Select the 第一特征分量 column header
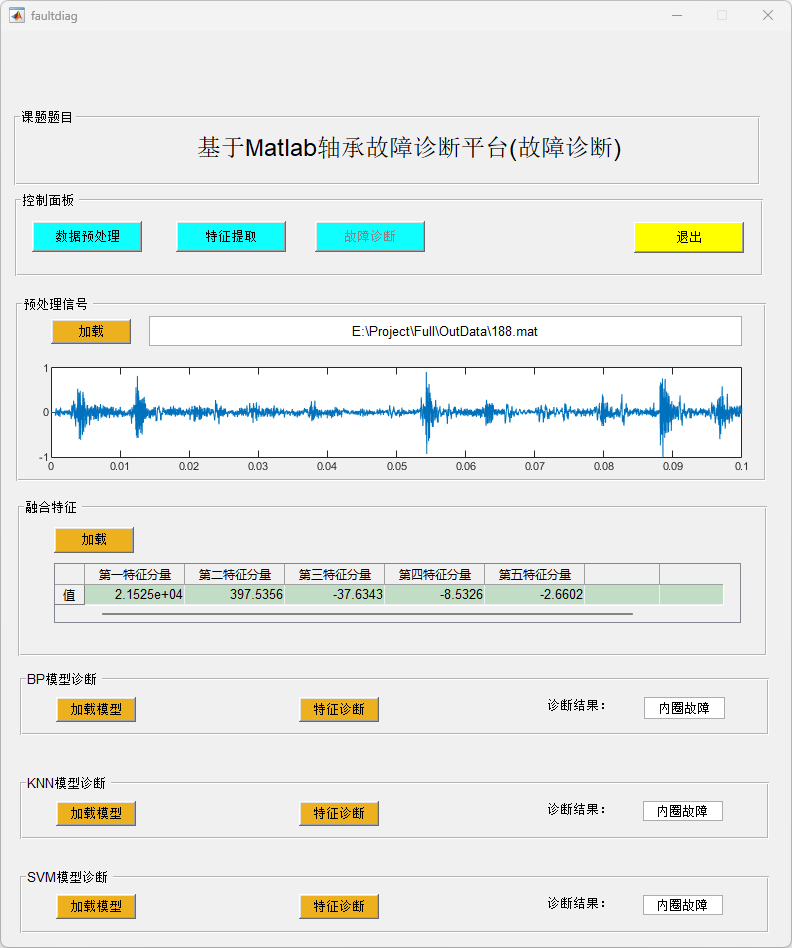Screen dimensions: 792x948 [134, 574]
